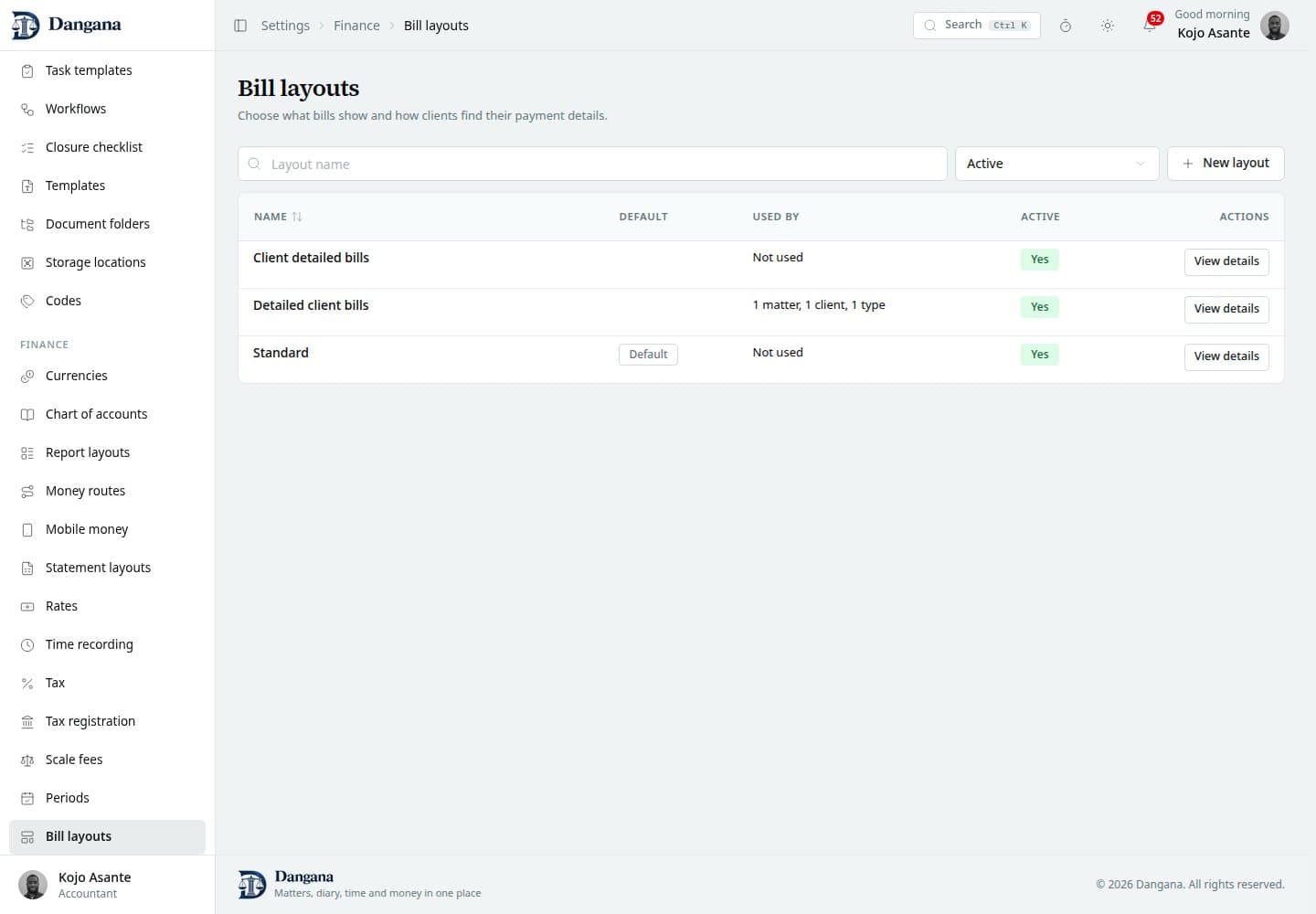Click Yes status for Detailed client bills
The width and height of the screenshot is (1316, 914).
click(1040, 307)
